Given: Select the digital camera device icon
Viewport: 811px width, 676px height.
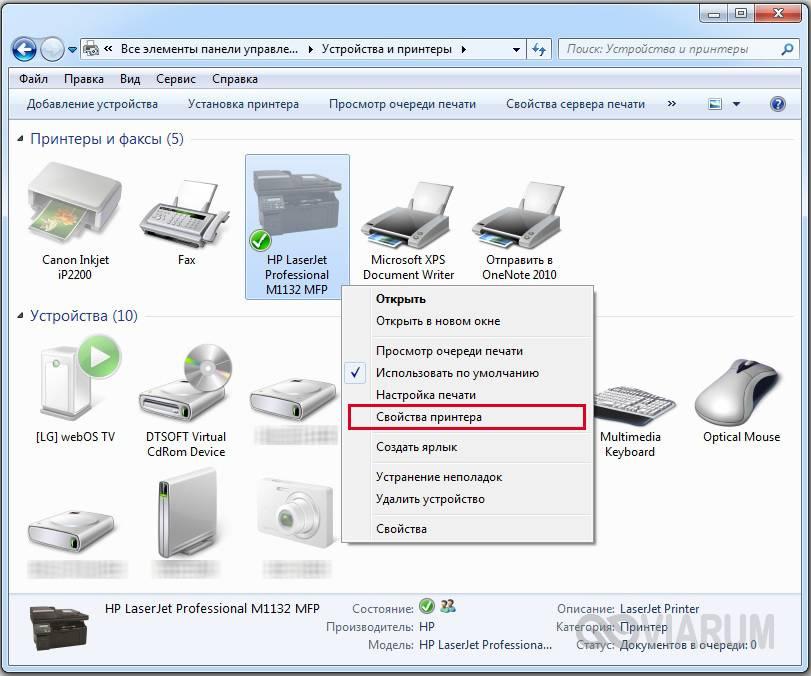Looking at the screenshot, I should pos(297,514).
